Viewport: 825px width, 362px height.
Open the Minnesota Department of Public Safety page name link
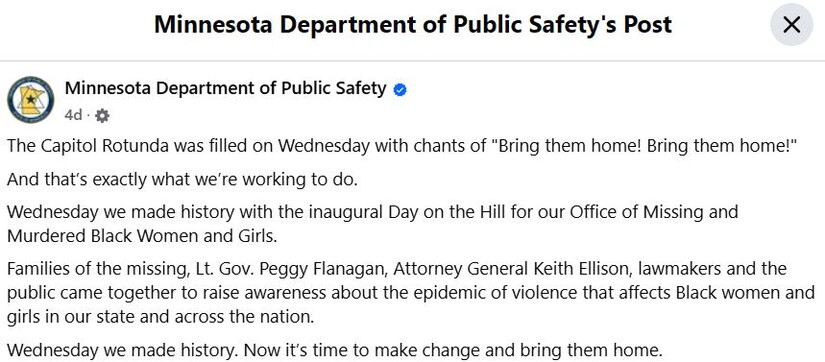pyautogui.click(x=225, y=88)
